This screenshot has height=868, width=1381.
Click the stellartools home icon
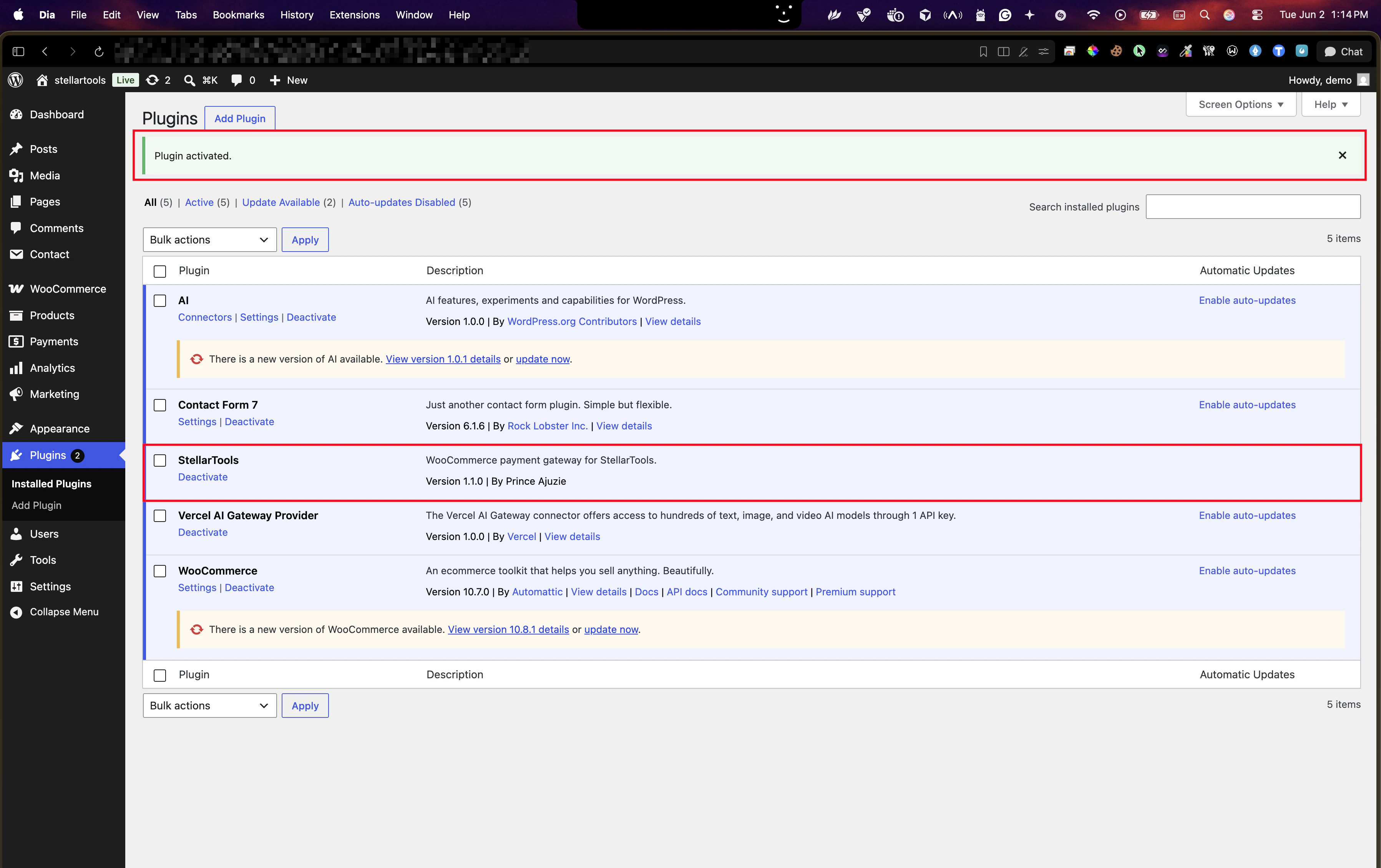pyautogui.click(x=42, y=80)
